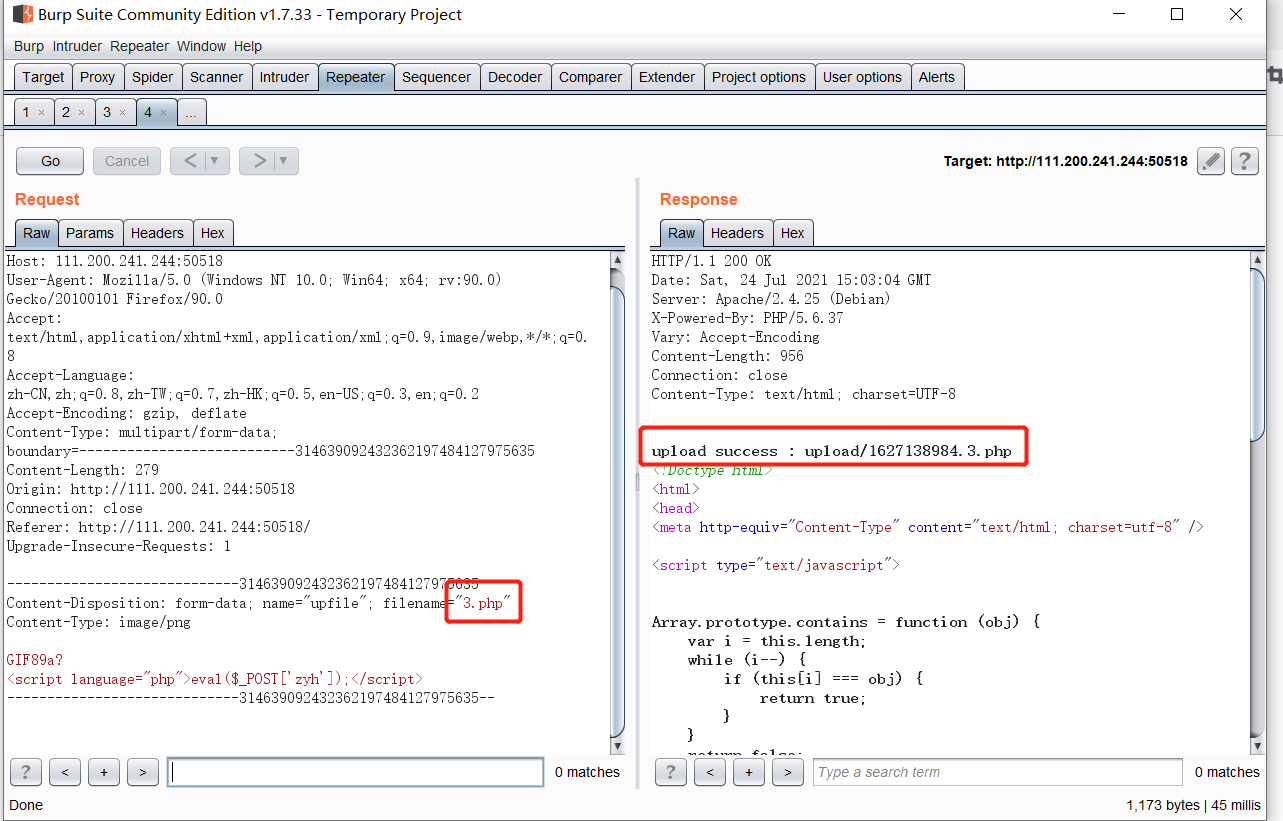Viewport: 1283px width, 821px height.
Task: Show the Request Headers view
Action: click(157, 233)
